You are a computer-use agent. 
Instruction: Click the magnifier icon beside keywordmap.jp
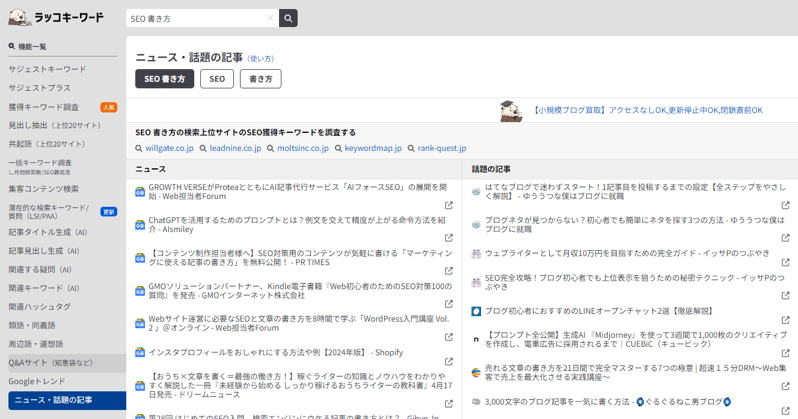point(338,149)
